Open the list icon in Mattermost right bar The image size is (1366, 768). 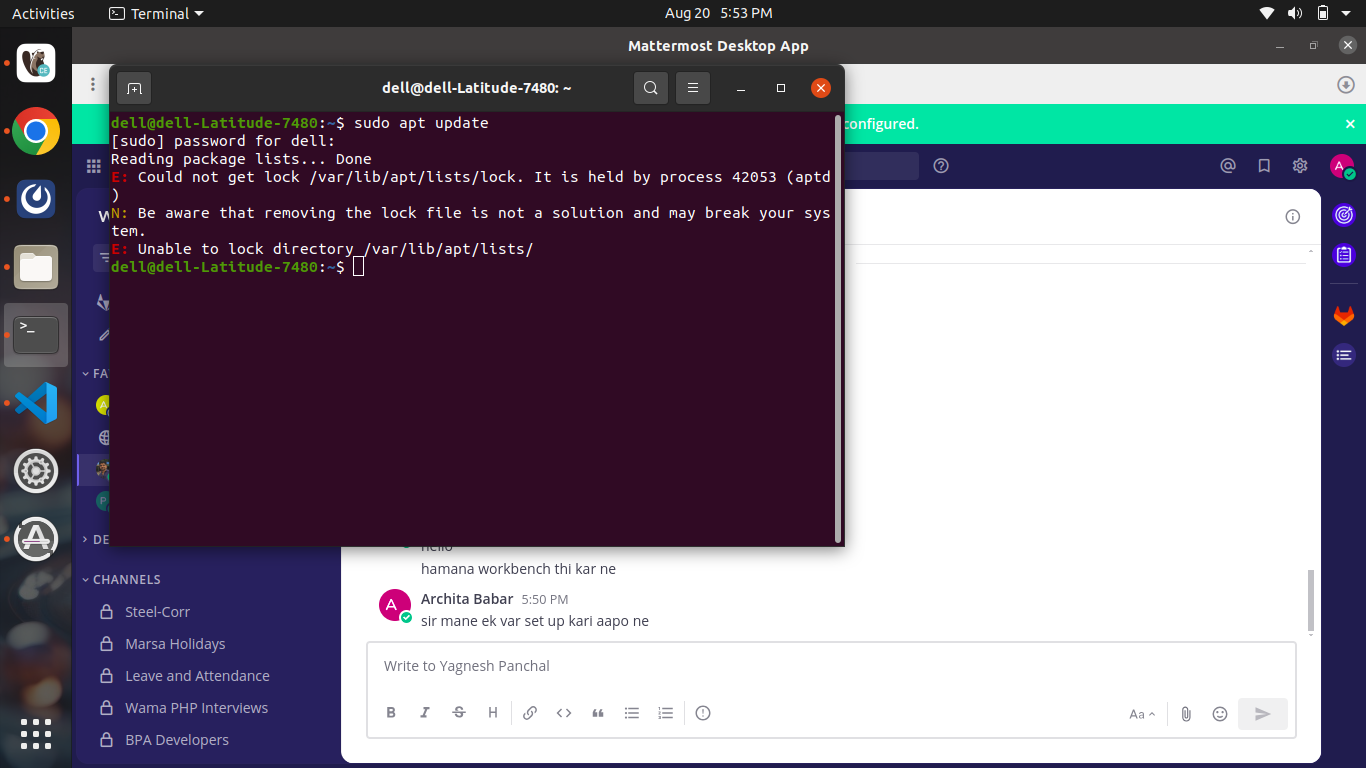tap(1344, 354)
